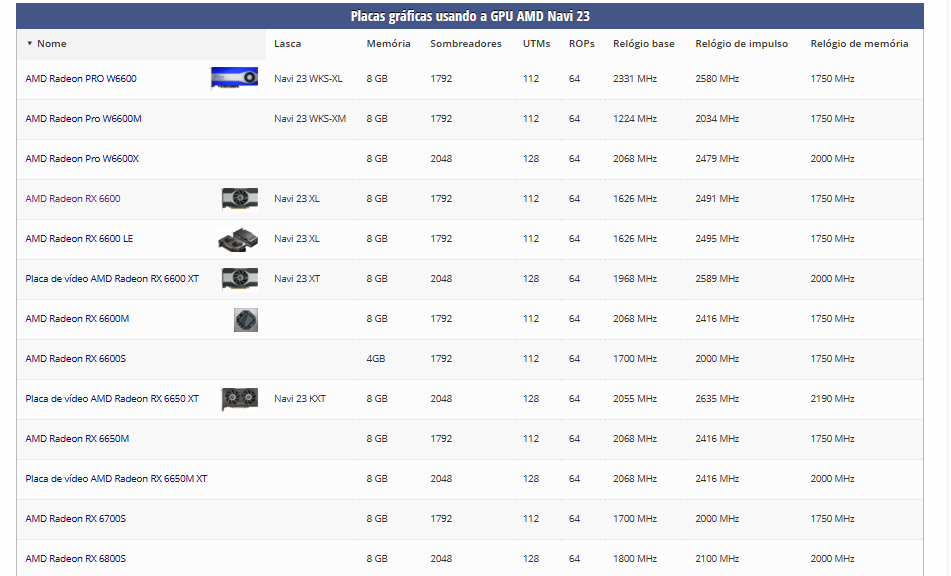Open AMD Radeon PRO W6600 link
The width and height of the screenshot is (951, 576).
click(81, 78)
